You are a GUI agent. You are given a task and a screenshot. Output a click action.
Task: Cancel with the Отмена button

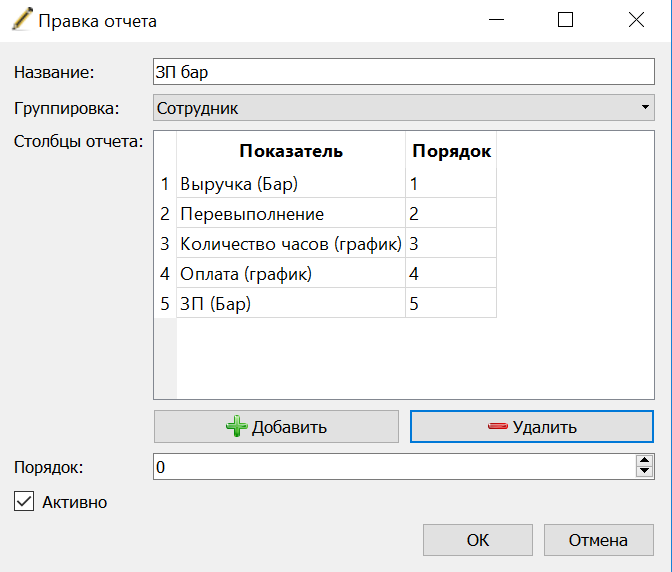tap(599, 540)
